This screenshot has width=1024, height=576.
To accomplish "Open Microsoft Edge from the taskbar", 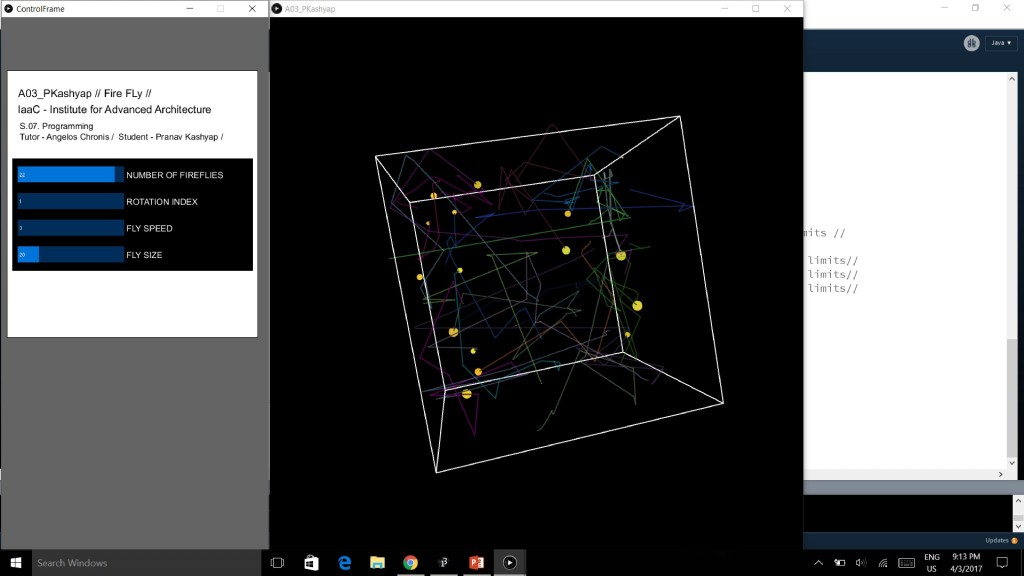I will coord(345,563).
